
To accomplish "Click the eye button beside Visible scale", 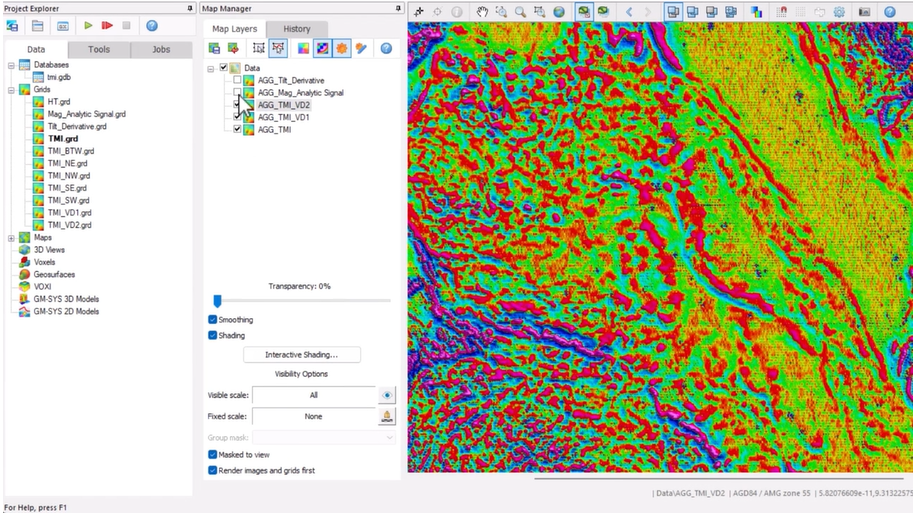I will click(x=386, y=395).
